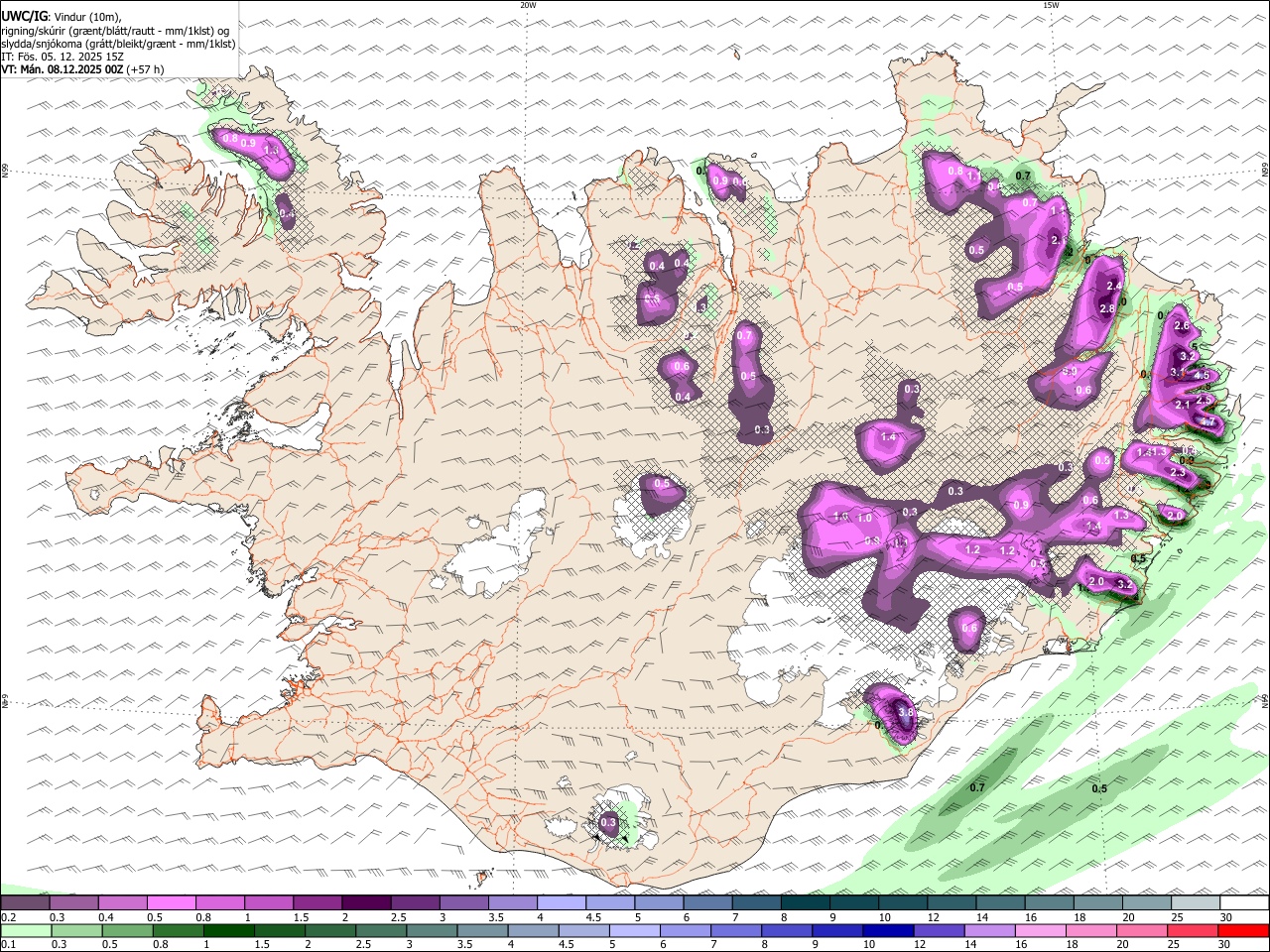Click the "(+57 h)" forecast offset text
This screenshot has height=952, width=1270.
click(x=146, y=69)
